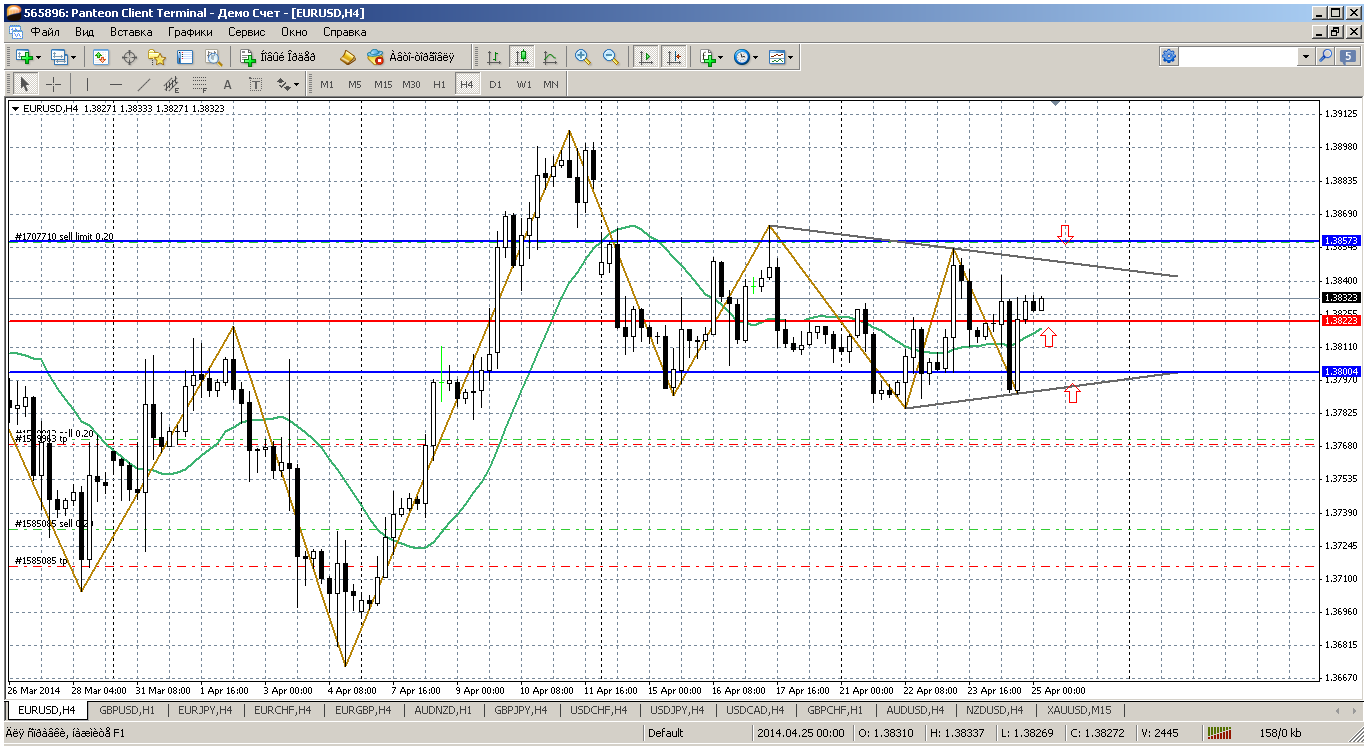The width and height of the screenshot is (1368, 746).
Task: Draw with the horizontal line tool
Action: 116,84
